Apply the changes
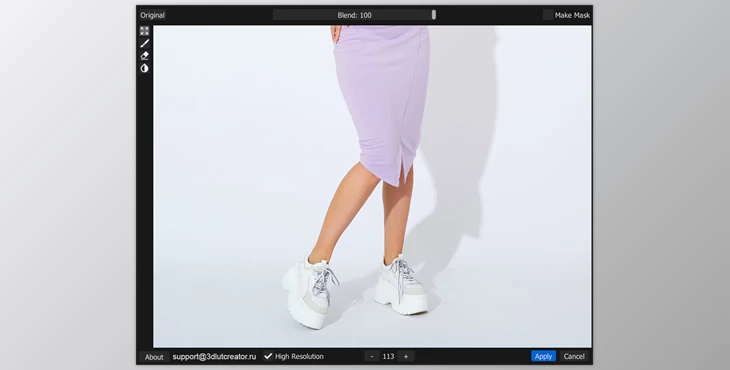The height and width of the screenshot is (370, 730). click(543, 357)
